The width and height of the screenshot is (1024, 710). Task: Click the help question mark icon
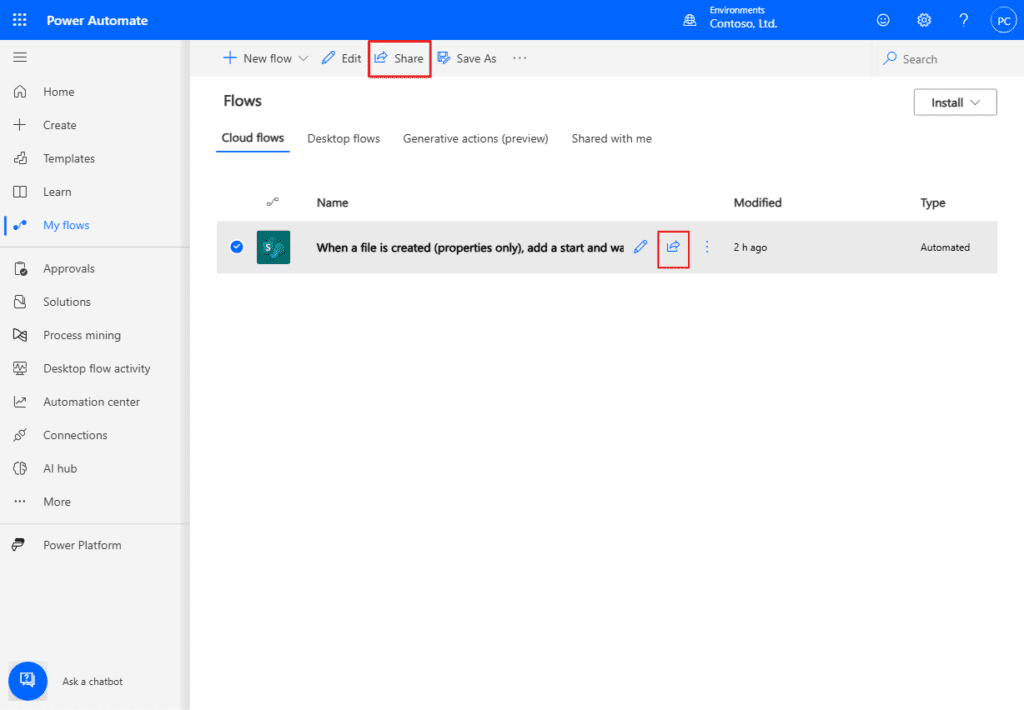[x=964, y=20]
